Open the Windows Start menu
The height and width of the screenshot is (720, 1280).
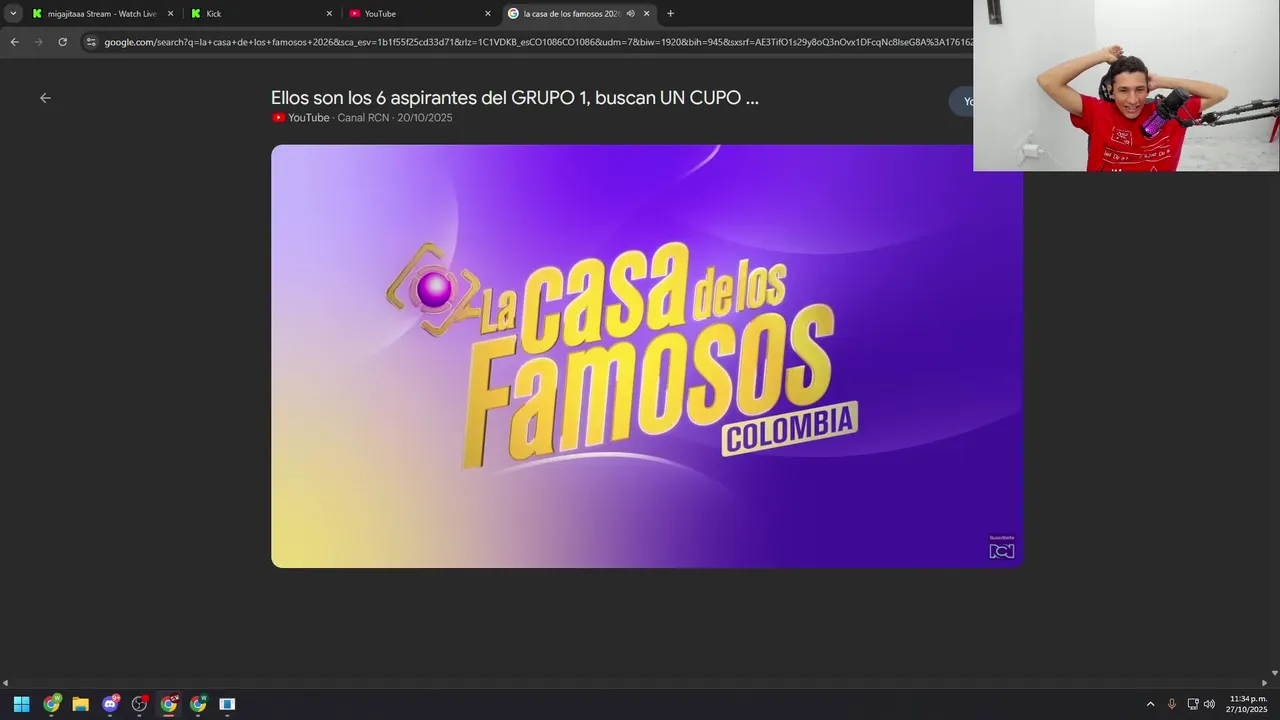pos(21,704)
